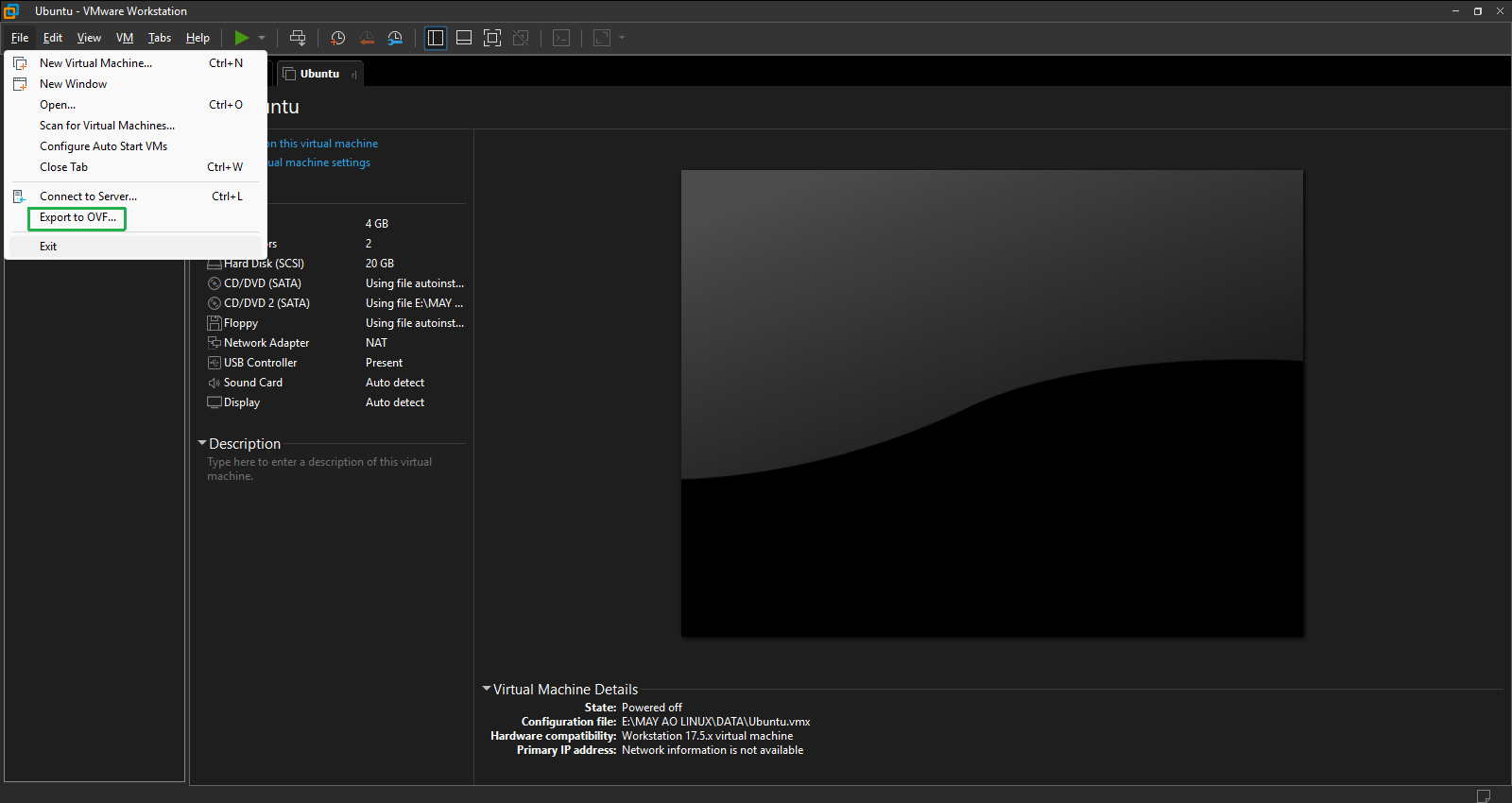
Task: Choose New Virtual Machine... from File menu
Action: (x=135, y=63)
